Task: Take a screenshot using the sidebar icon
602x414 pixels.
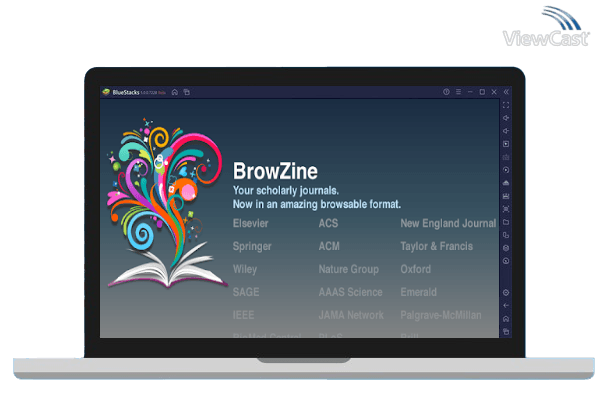Action: [506, 209]
